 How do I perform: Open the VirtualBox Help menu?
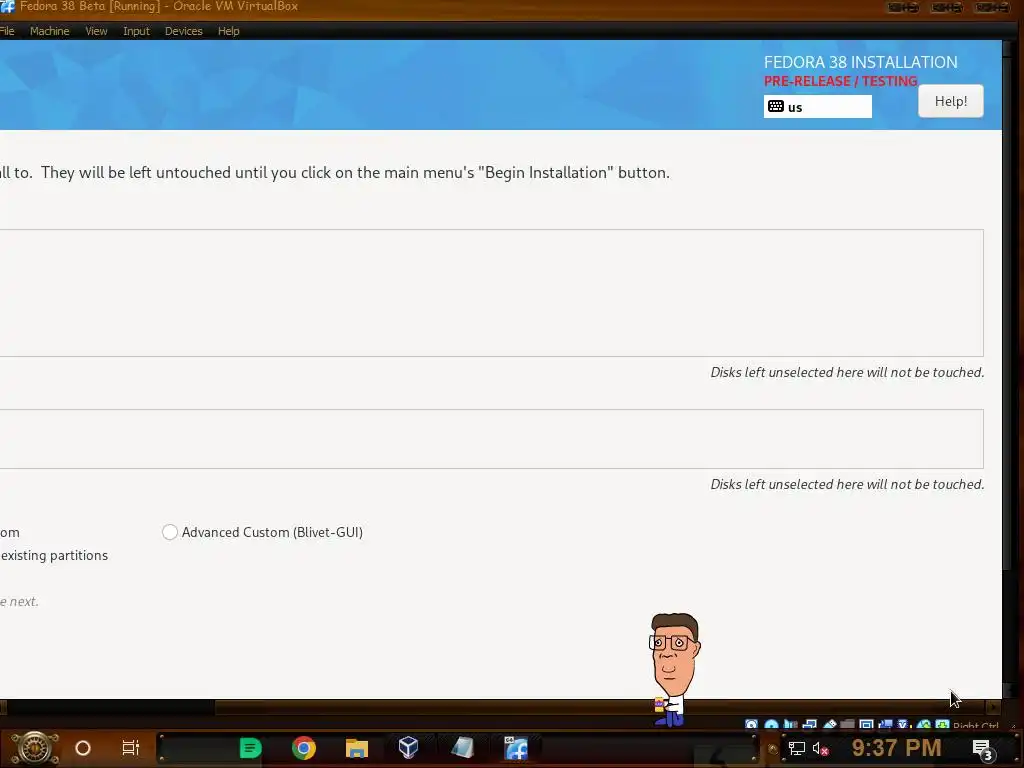(x=229, y=31)
